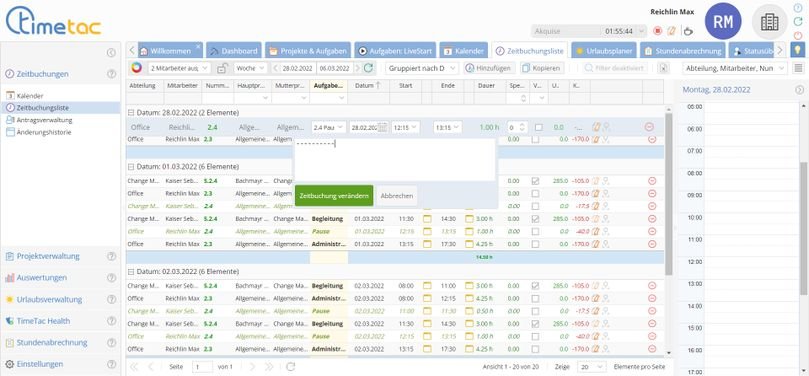The image size is (809, 376).
Task: Toggle checkbox on the 02.03.2022 Administr… 13:15 row
Action: click(x=536, y=349)
